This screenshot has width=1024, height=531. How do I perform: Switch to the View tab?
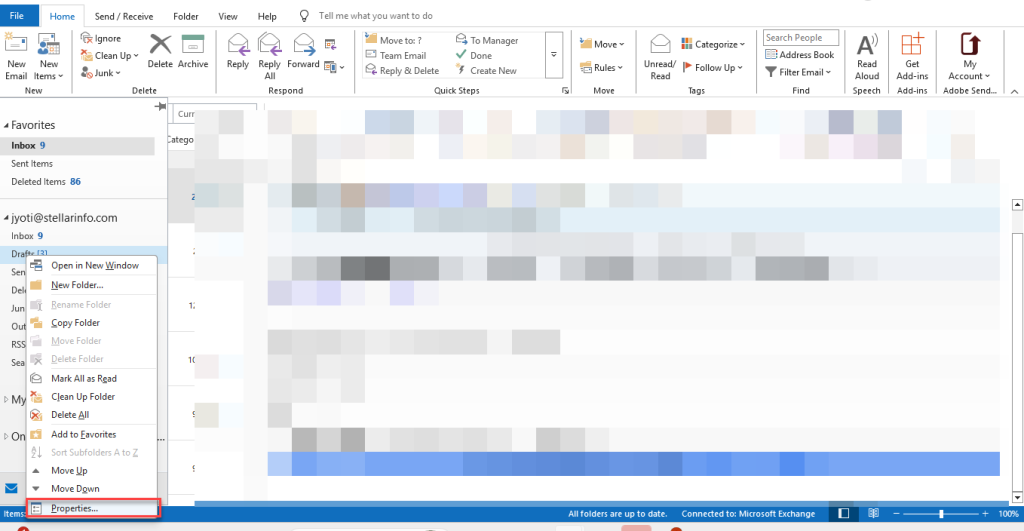tap(228, 16)
